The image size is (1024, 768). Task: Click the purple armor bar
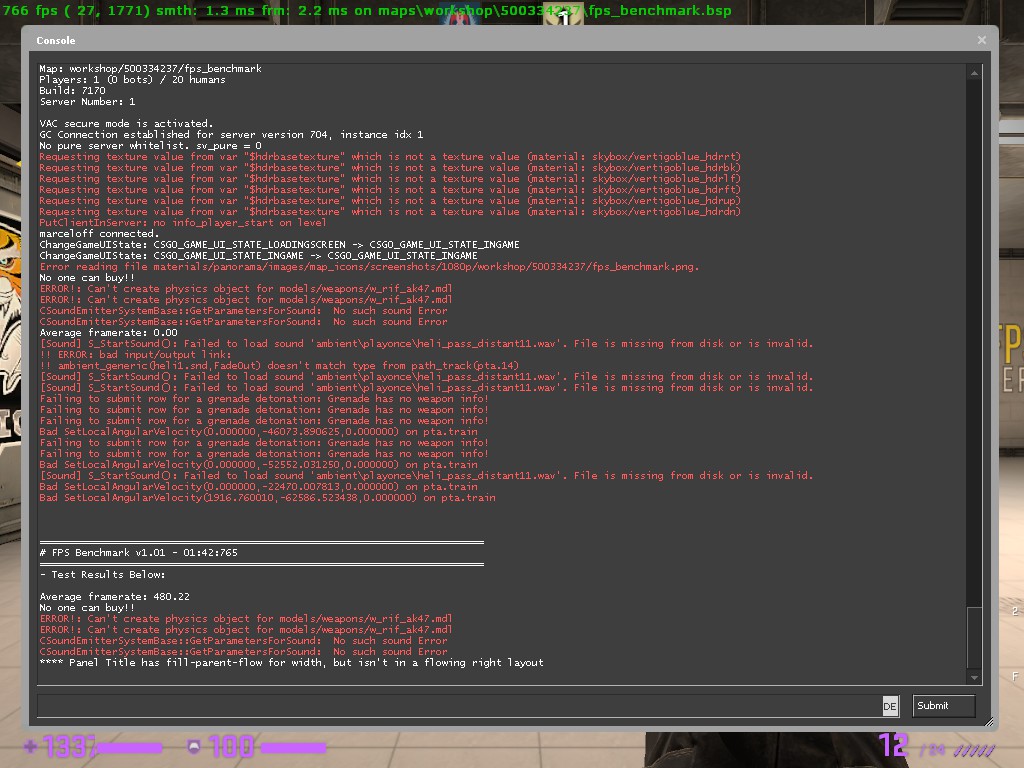pyautogui.click(x=293, y=748)
